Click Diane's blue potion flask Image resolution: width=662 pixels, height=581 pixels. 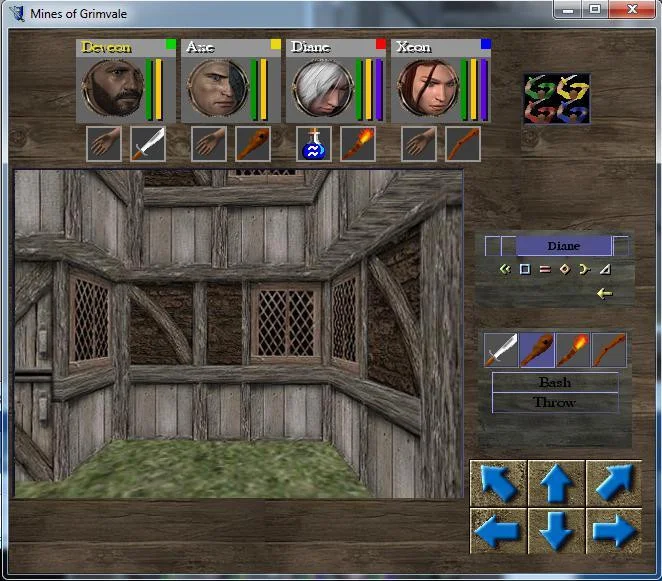click(314, 144)
